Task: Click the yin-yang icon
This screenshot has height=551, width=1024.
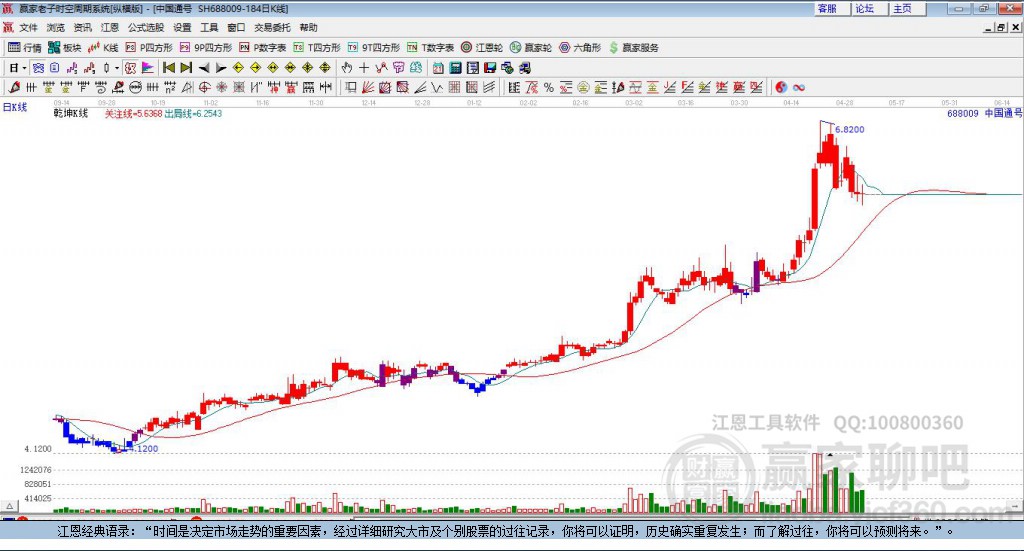Action: point(781,87)
